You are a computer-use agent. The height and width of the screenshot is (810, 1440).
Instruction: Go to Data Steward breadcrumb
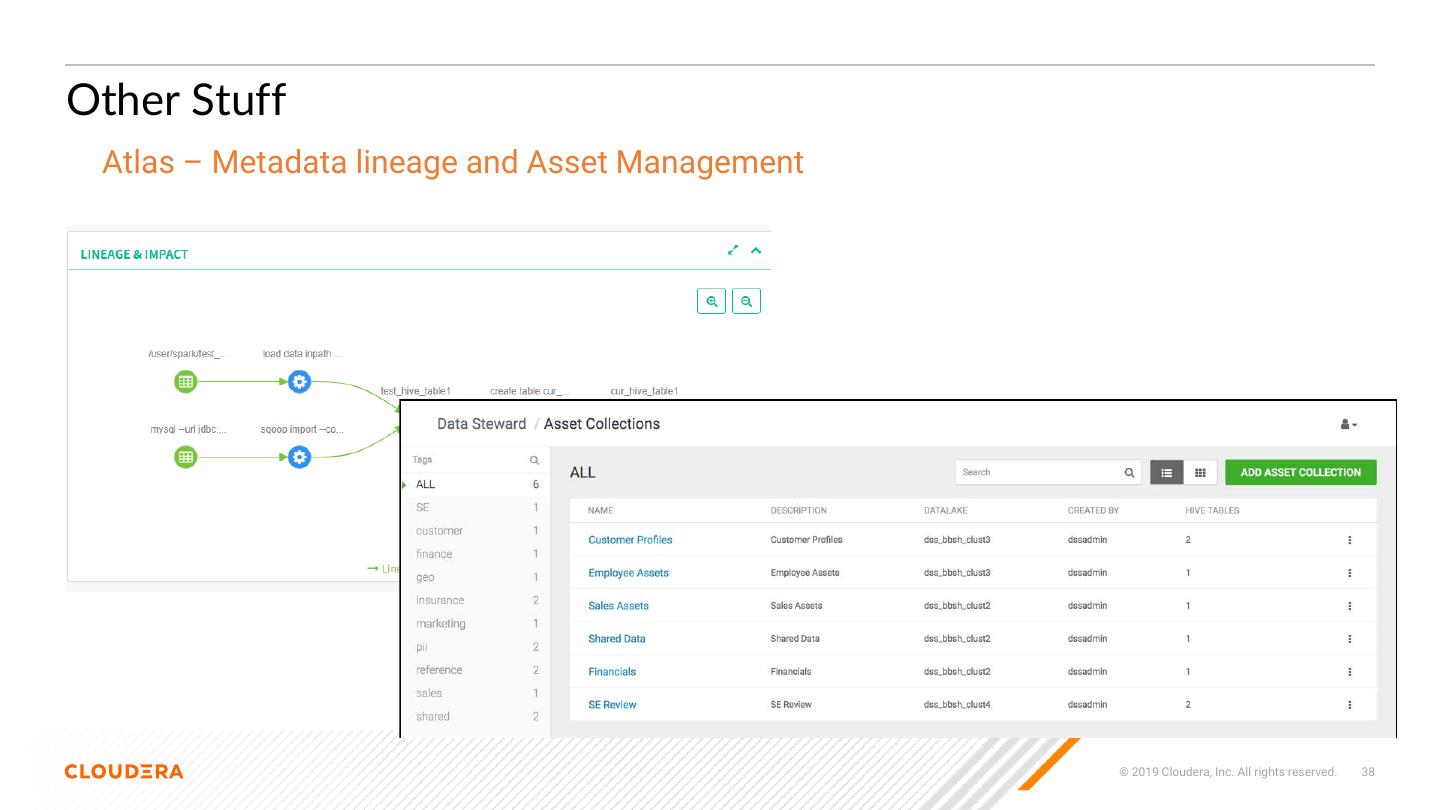tap(481, 424)
